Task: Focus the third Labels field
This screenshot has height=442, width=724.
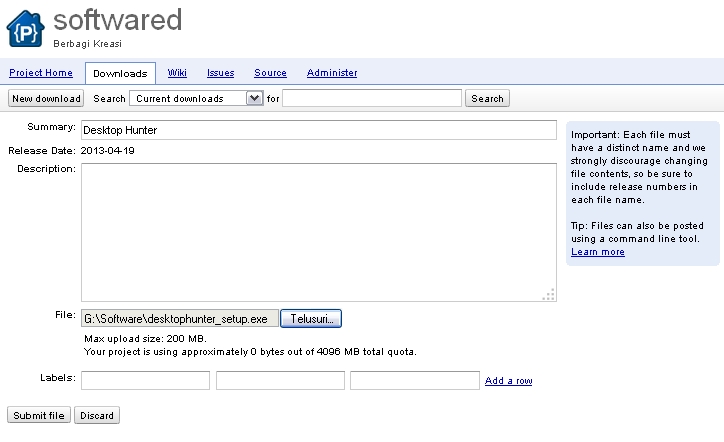Action: tap(415, 381)
